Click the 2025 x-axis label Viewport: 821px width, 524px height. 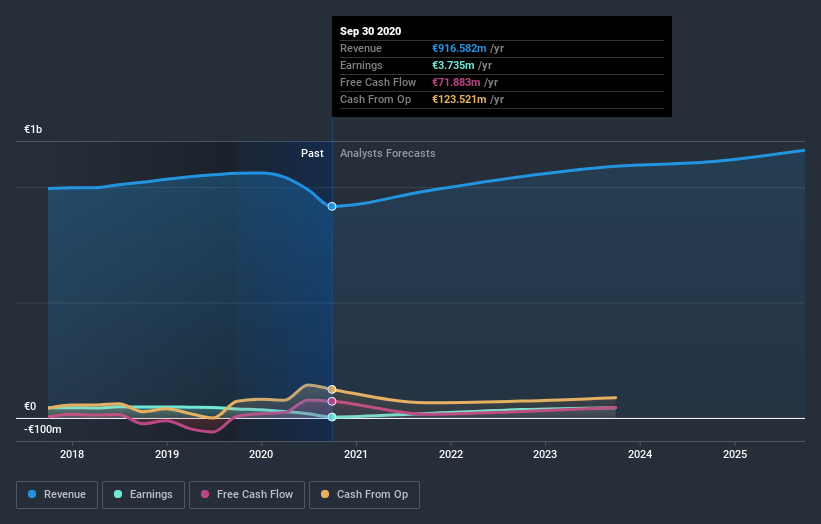tap(735, 454)
